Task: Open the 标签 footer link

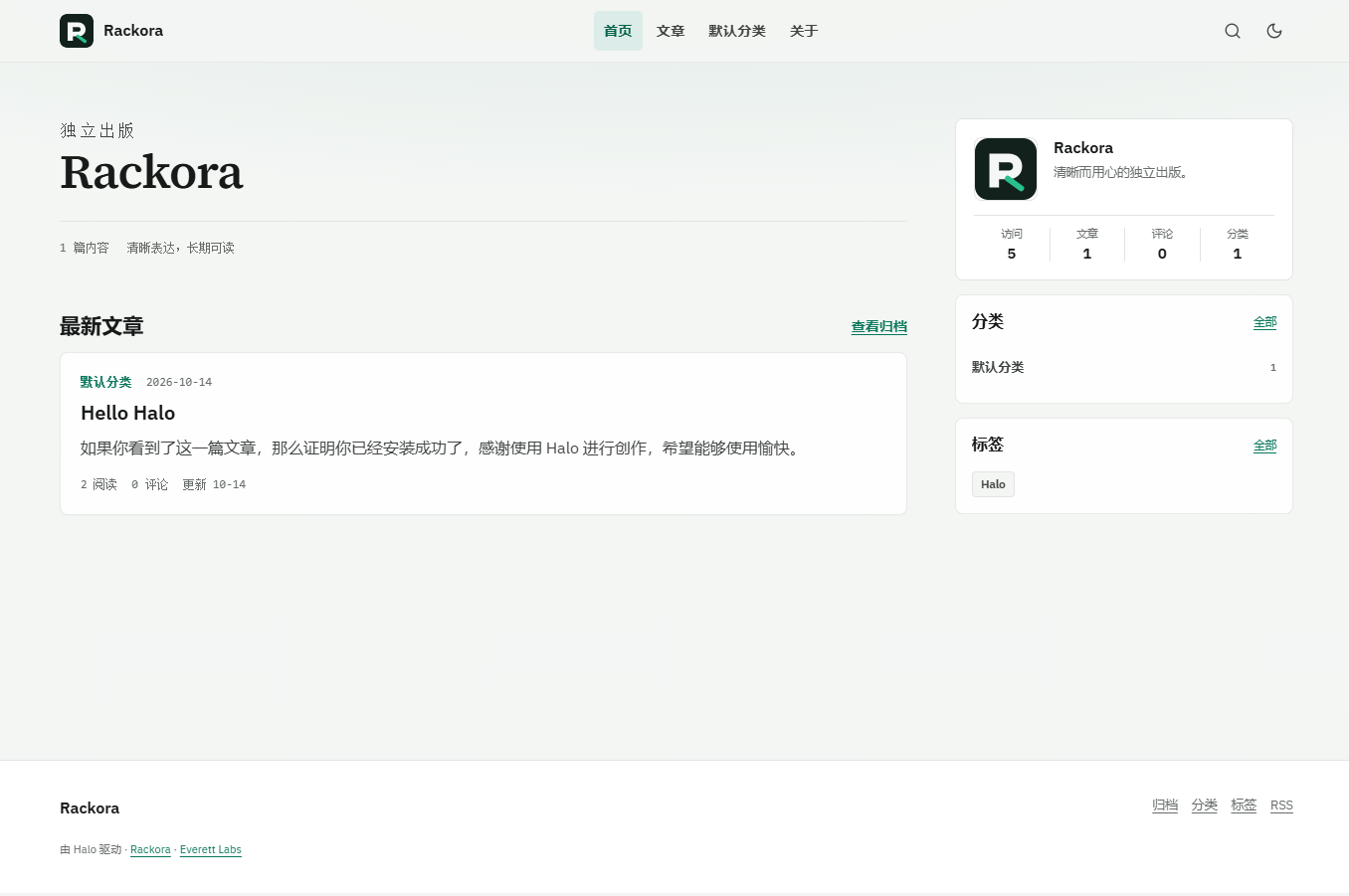Action: 1244,806
